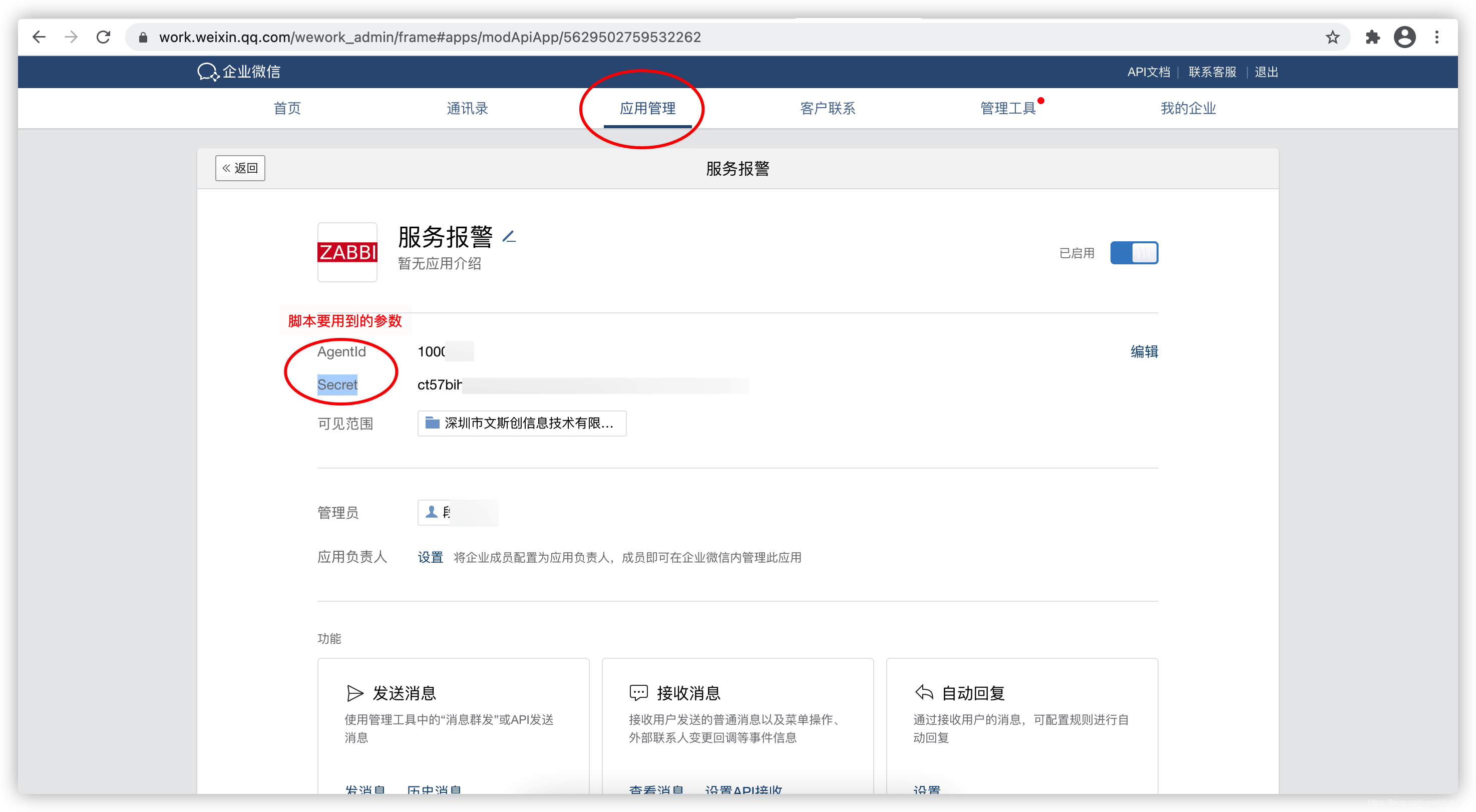Click 设置 next to 应用负责人

coord(430,557)
